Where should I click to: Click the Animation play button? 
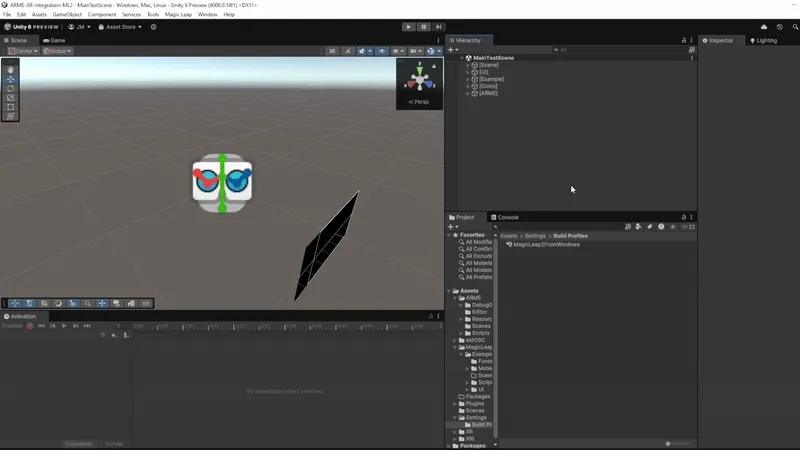pos(64,326)
